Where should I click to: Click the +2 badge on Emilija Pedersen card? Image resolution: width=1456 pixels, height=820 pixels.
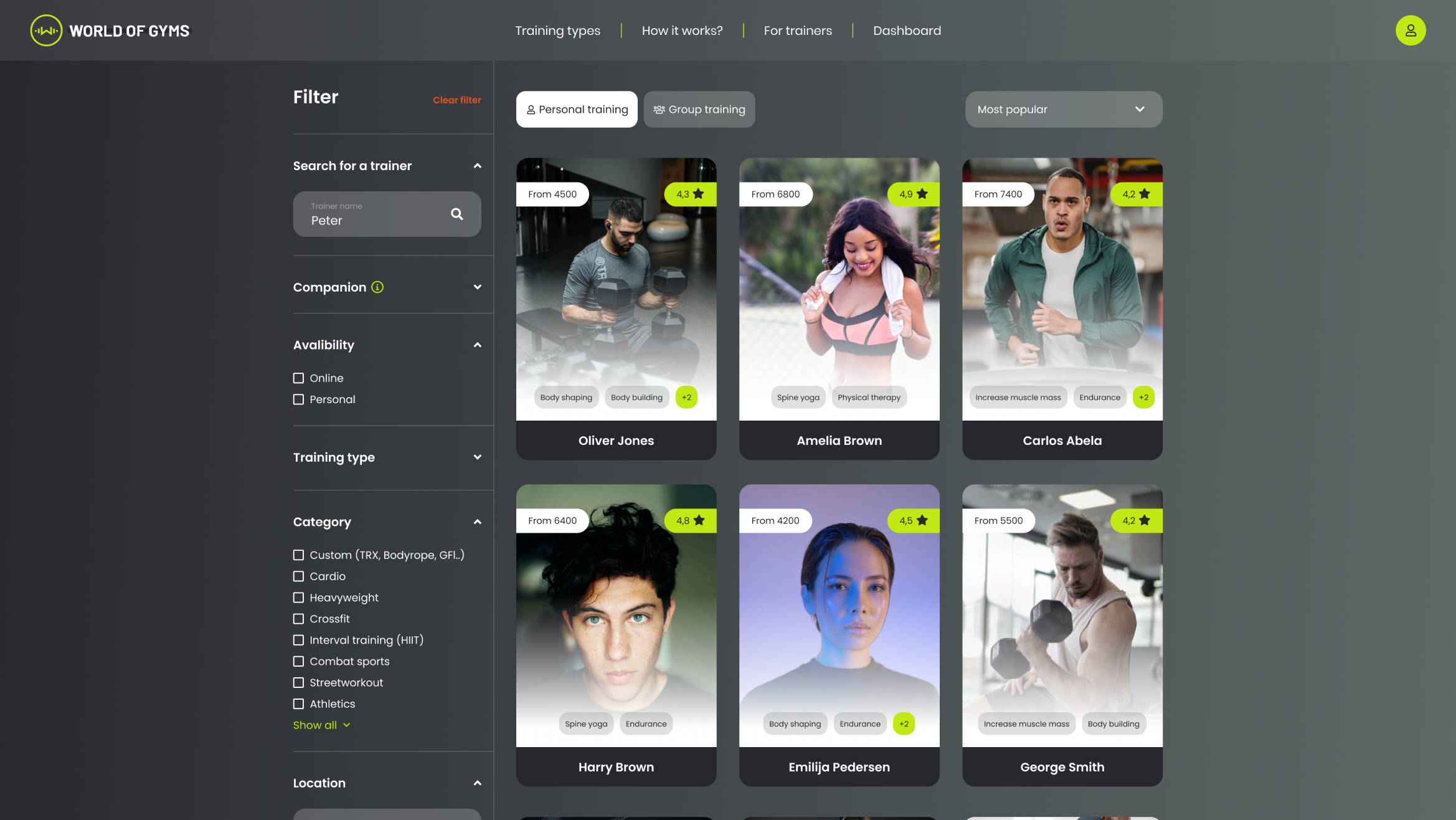(x=904, y=724)
